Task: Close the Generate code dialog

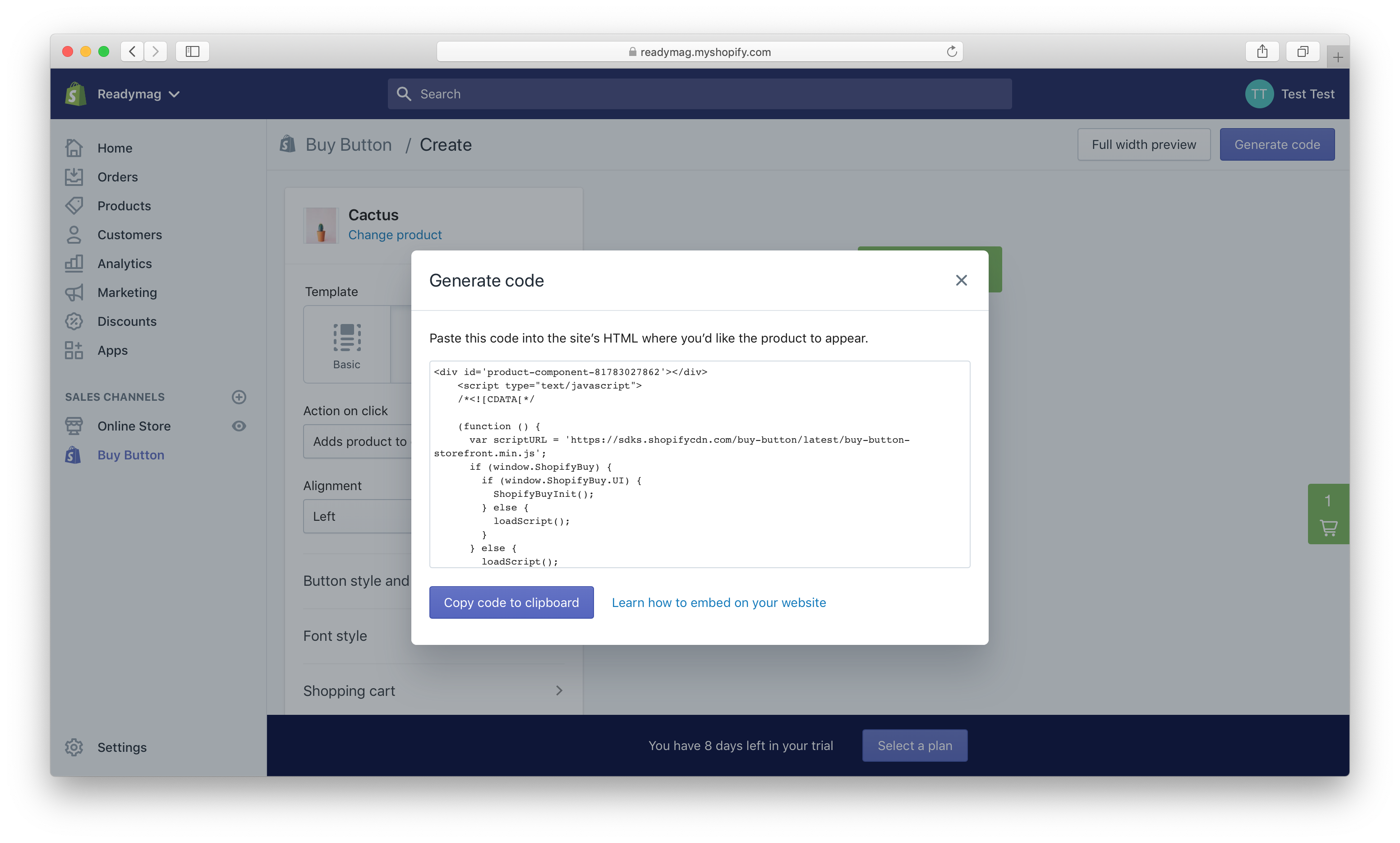Action: tap(961, 280)
